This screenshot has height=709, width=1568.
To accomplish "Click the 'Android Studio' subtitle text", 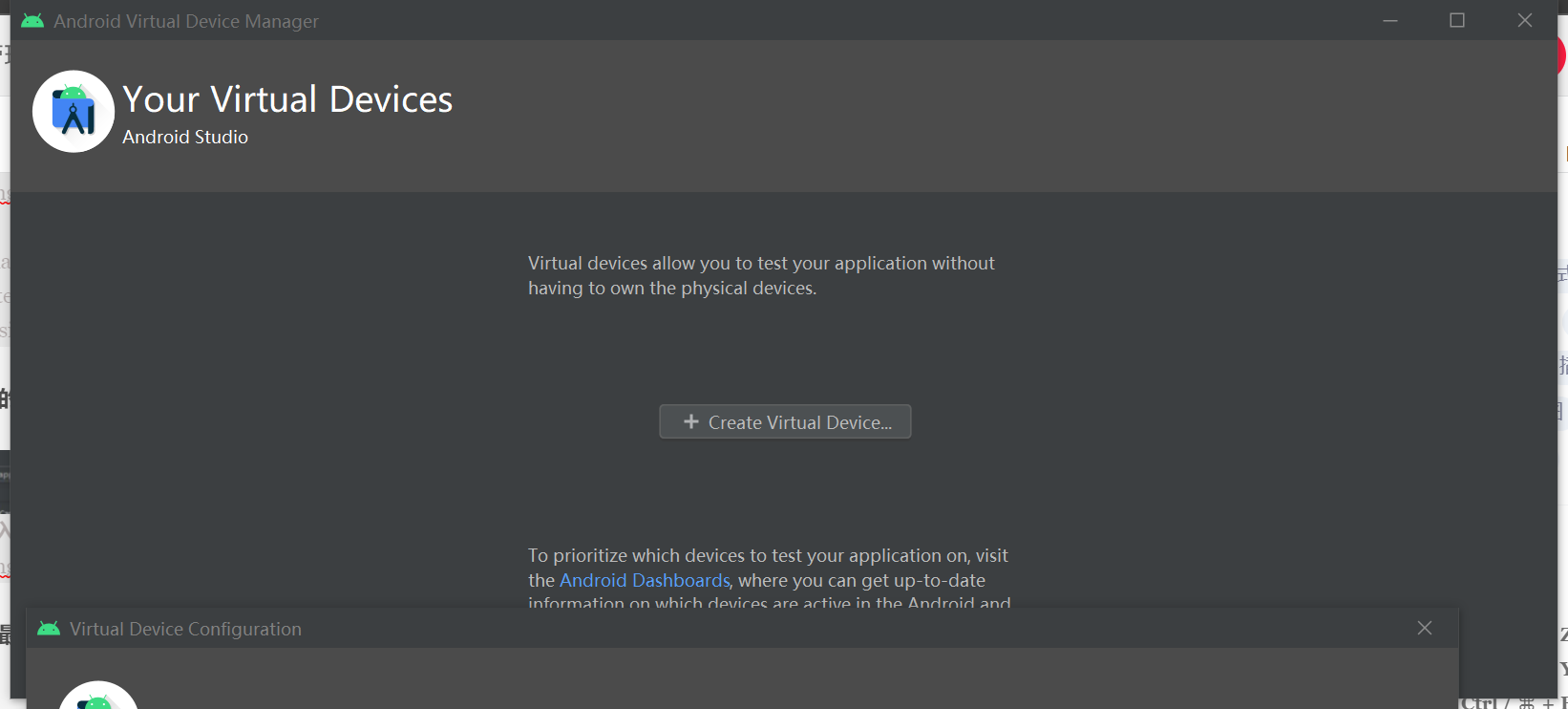I will [x=185, y=137].
